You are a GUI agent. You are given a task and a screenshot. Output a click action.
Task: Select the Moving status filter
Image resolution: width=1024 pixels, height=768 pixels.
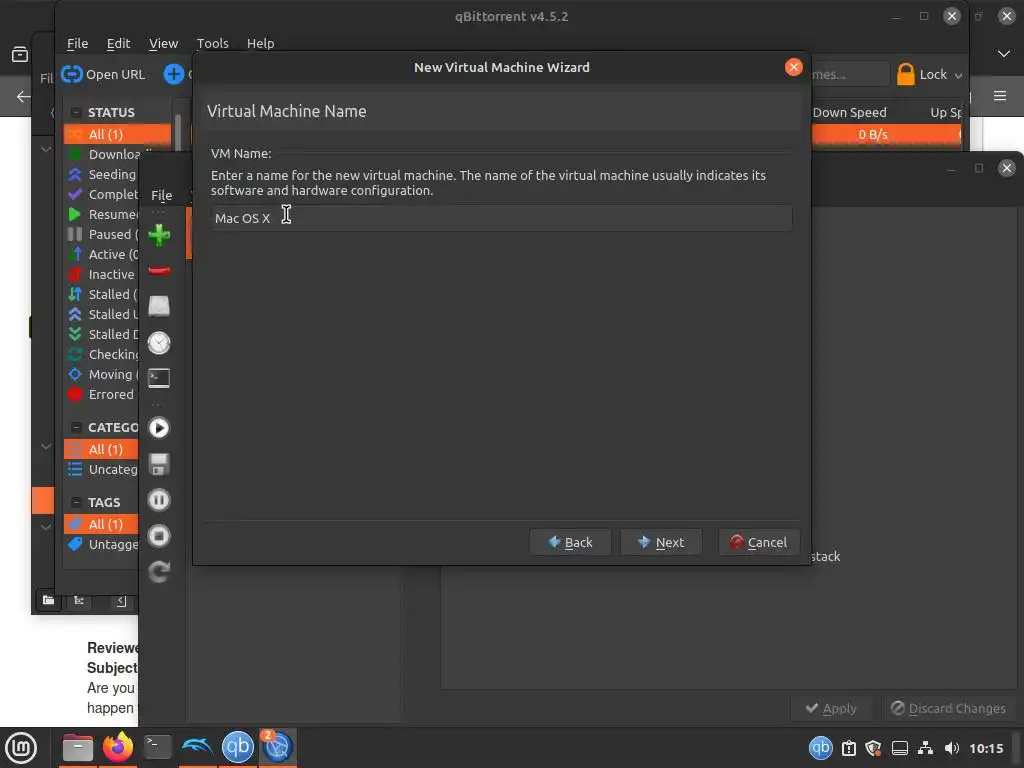point(103,374)
